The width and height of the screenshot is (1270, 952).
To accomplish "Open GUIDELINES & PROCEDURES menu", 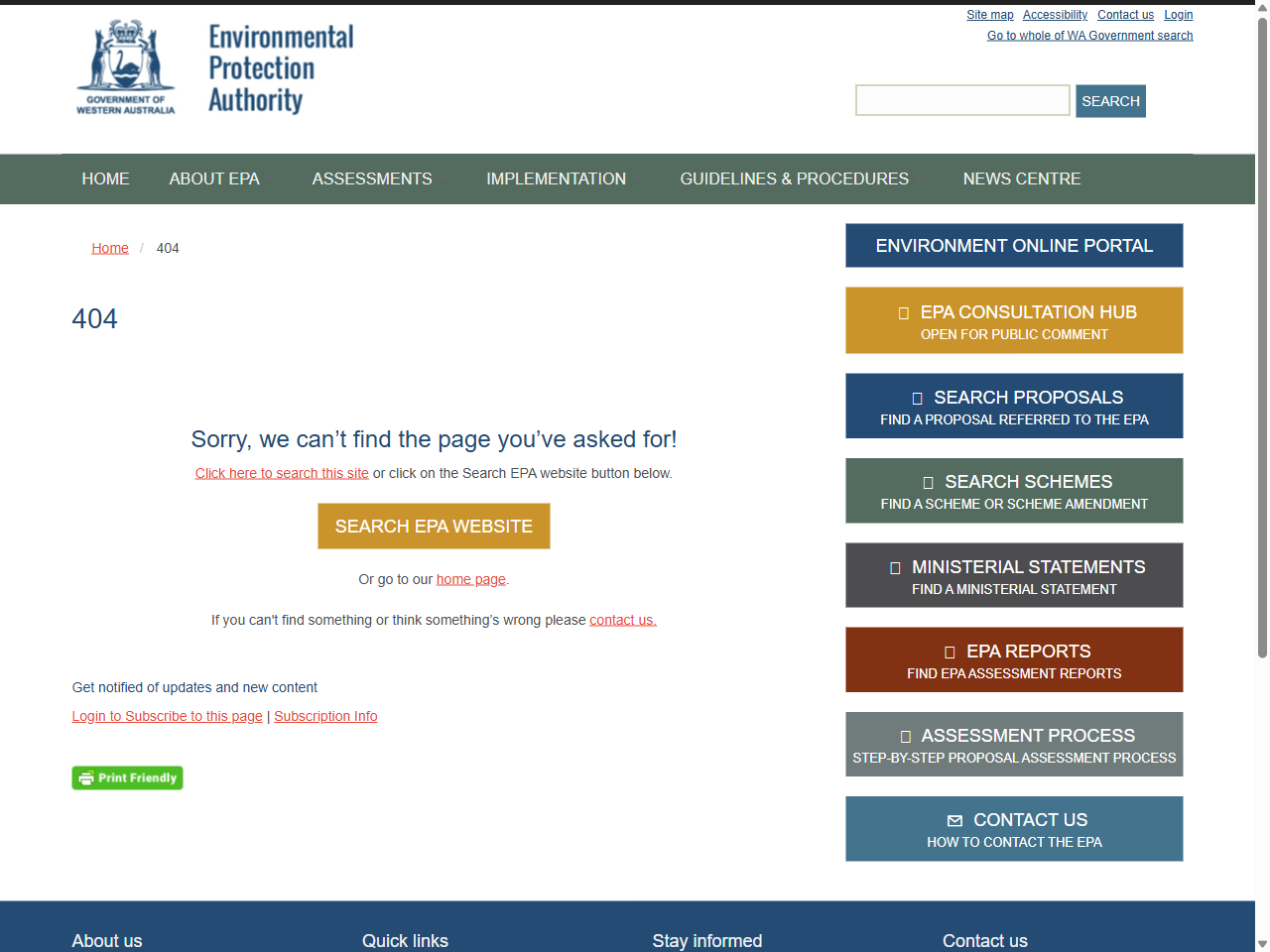I will 794,178.
